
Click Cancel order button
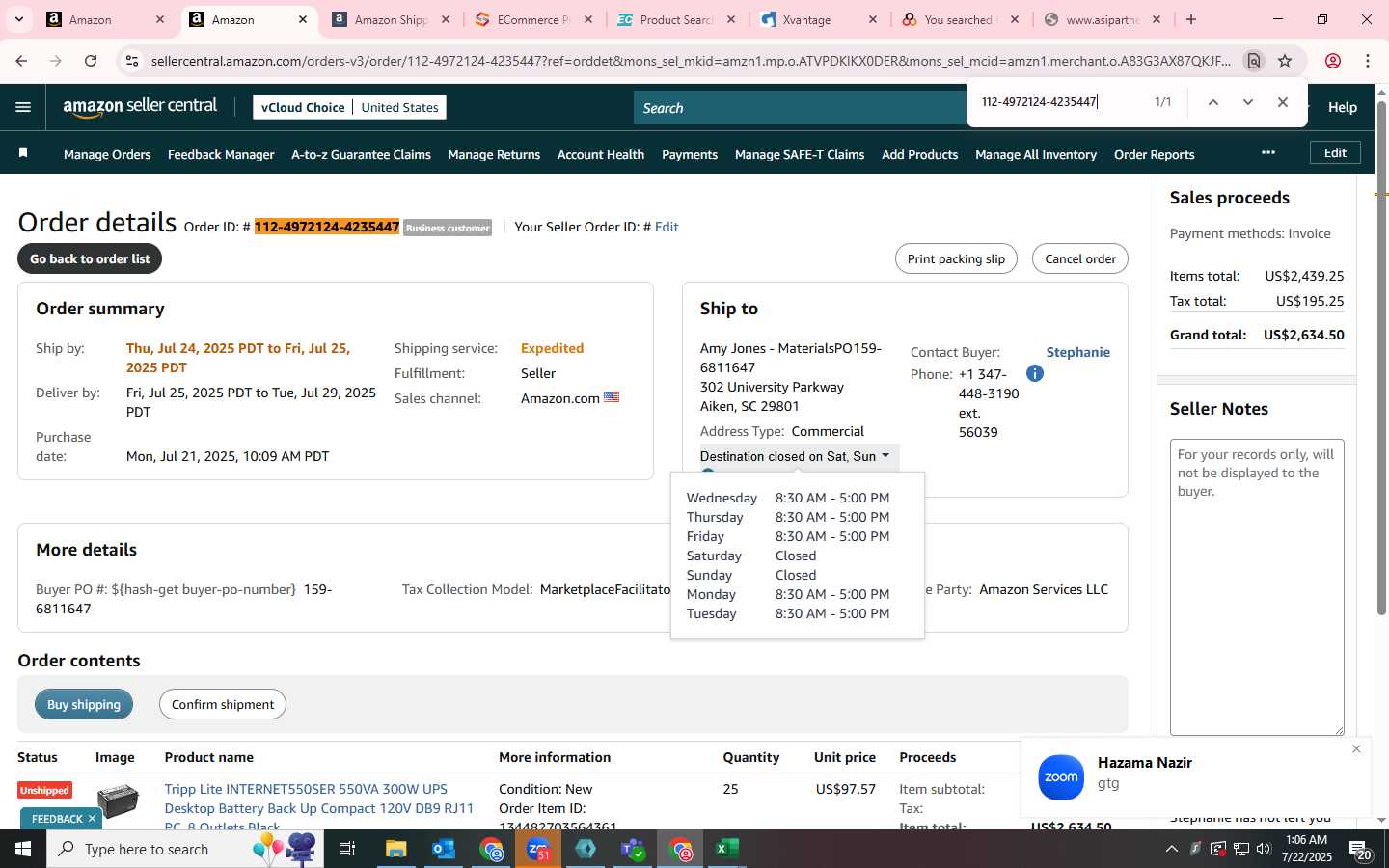point(1080,258)
